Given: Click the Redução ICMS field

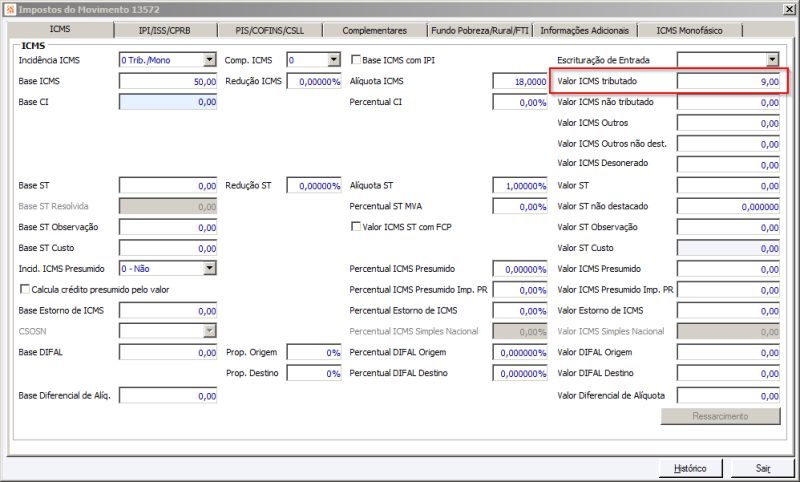Looking at the screenshot, I should point(314,81).
